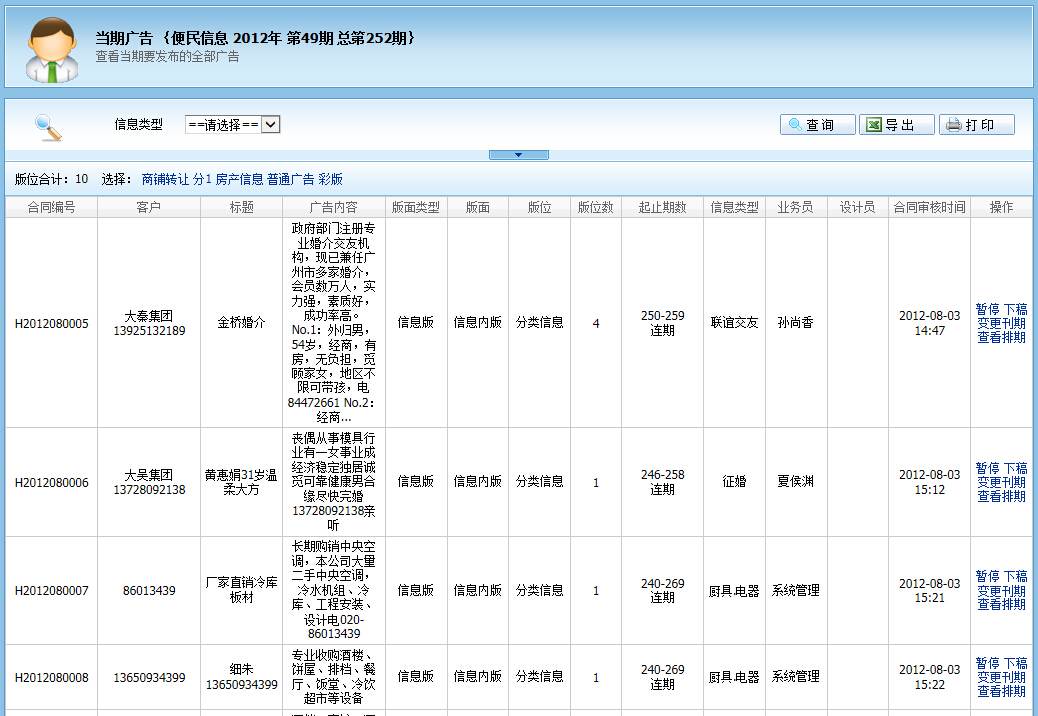
Task: Click the user avatar icon in header
Action: [x=52, y=49]
